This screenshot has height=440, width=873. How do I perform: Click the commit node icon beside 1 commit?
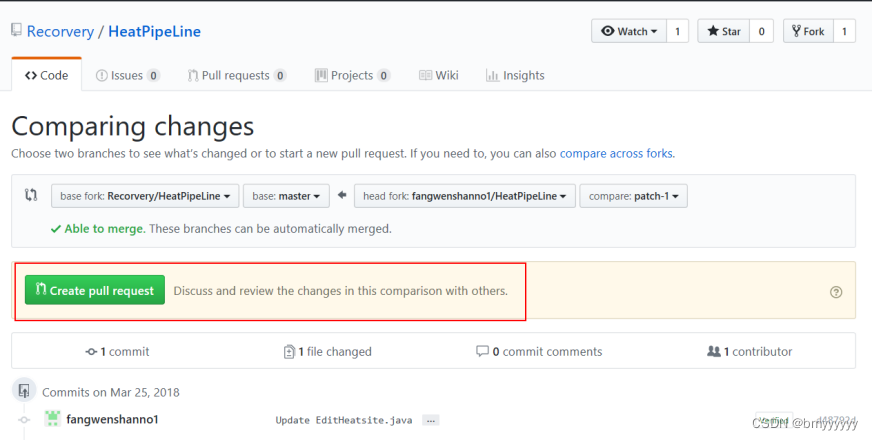91,352
